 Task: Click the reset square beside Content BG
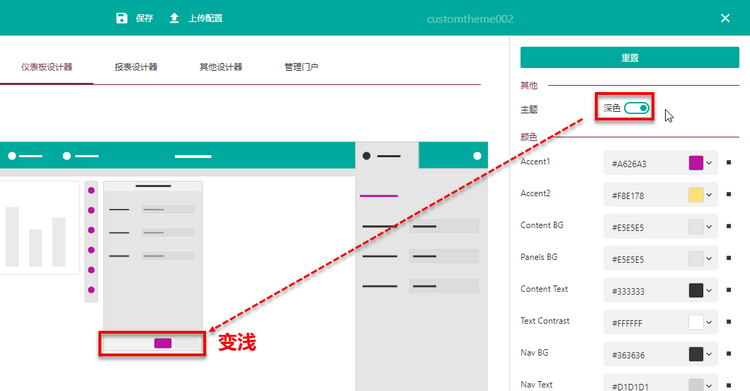[728, 226]
